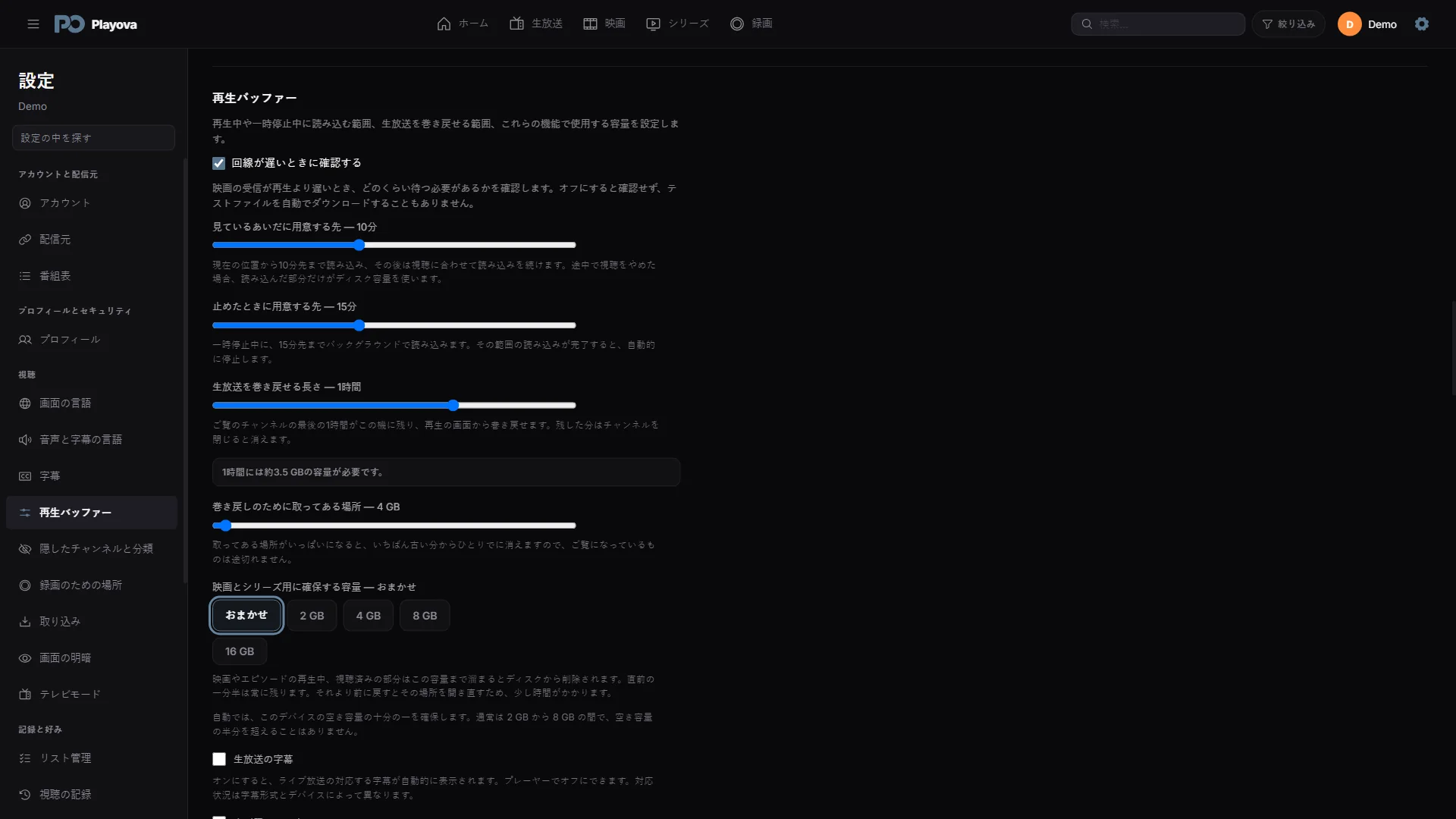This screenshot has width=1456, height=819.
Task: Click the 隠したチャンネルと分類 crossed-eye icon
Action: coord(25,549)
